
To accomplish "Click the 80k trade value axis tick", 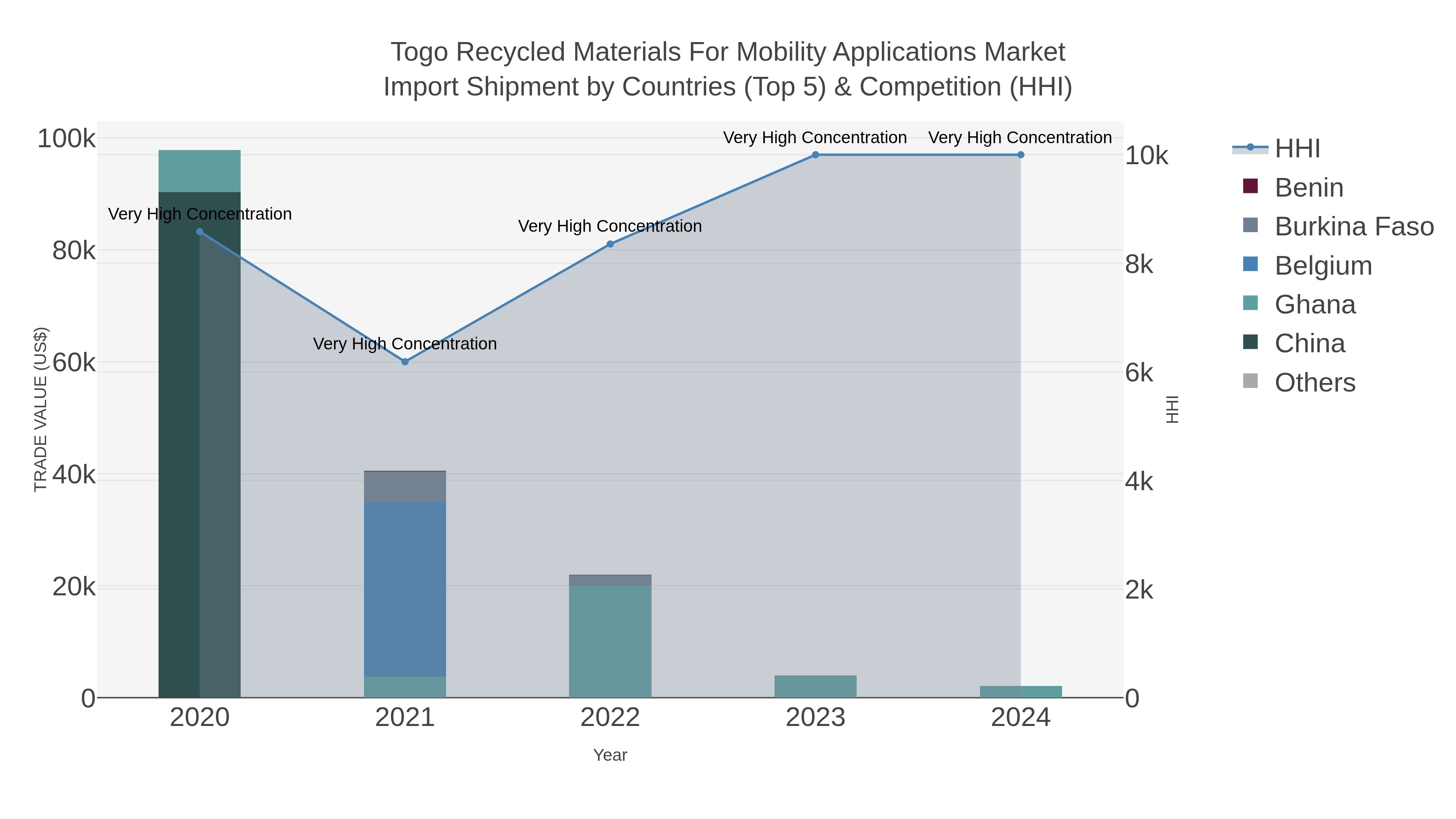I will (74, 250).
